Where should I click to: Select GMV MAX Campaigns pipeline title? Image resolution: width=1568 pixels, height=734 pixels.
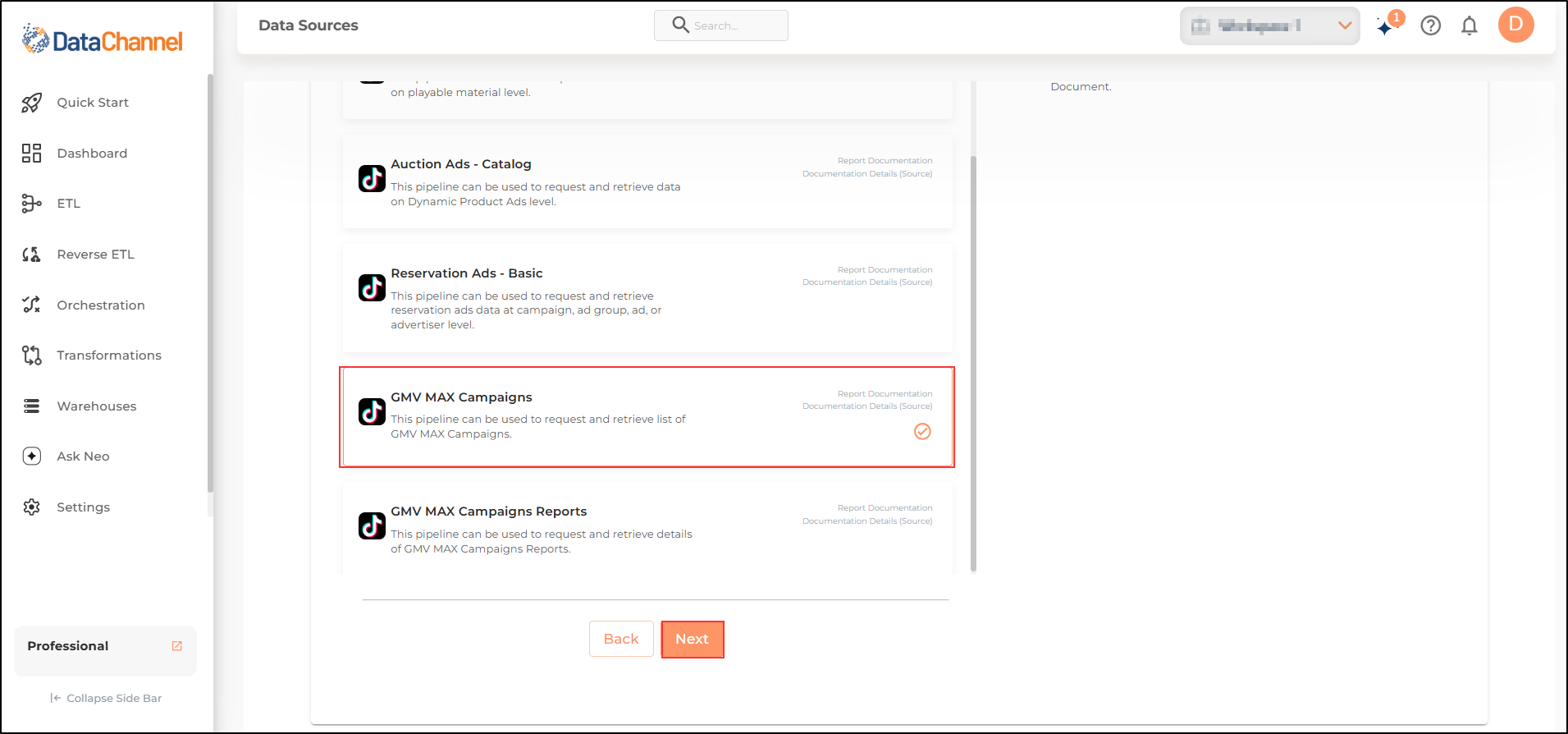(461, 397)
